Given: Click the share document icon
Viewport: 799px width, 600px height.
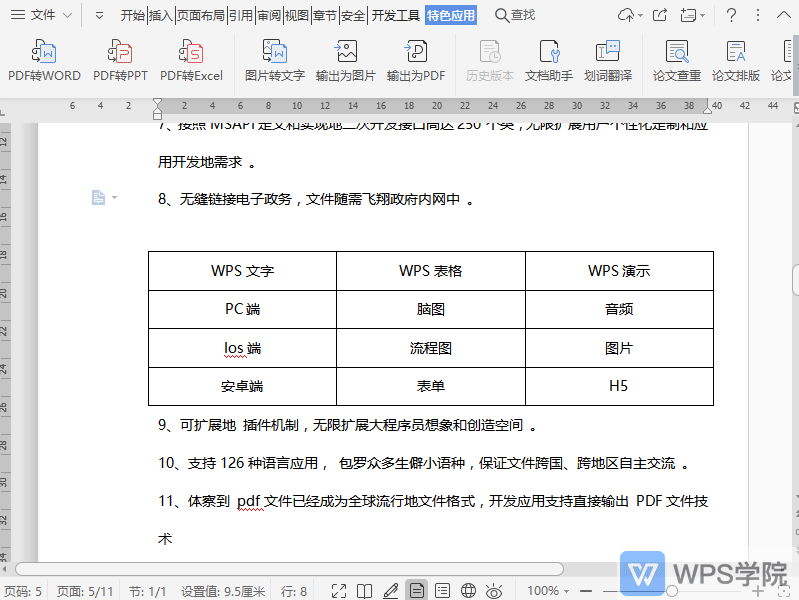Looking at the screenshot, I should [660, 15].
